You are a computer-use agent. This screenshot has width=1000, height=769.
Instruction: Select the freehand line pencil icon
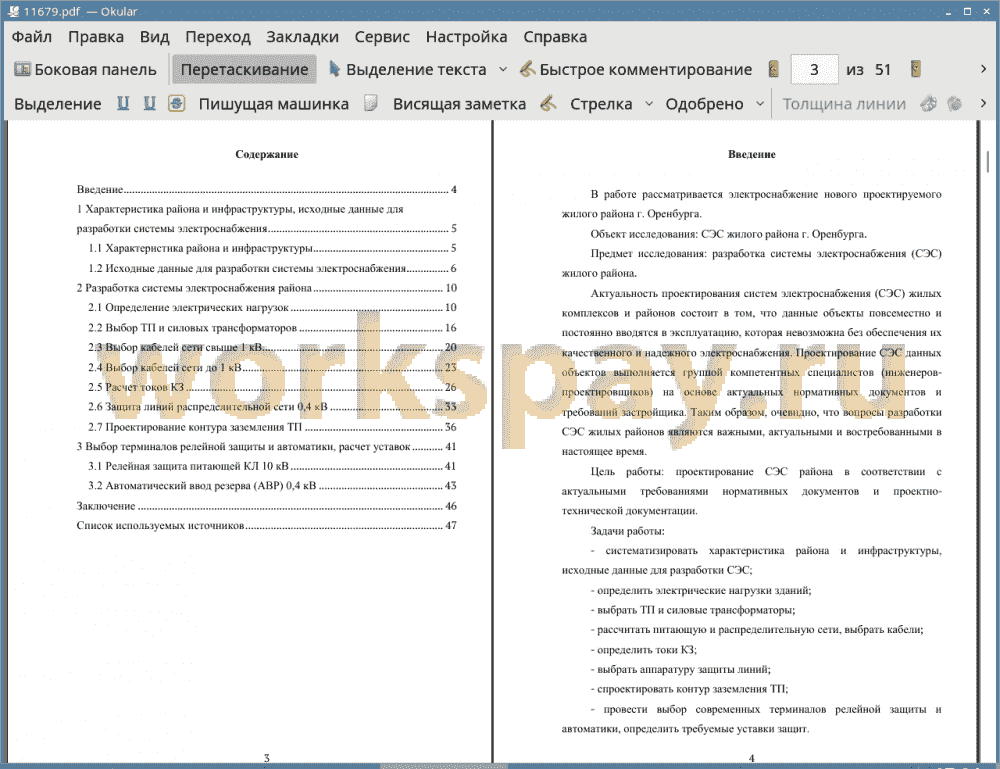548,103
